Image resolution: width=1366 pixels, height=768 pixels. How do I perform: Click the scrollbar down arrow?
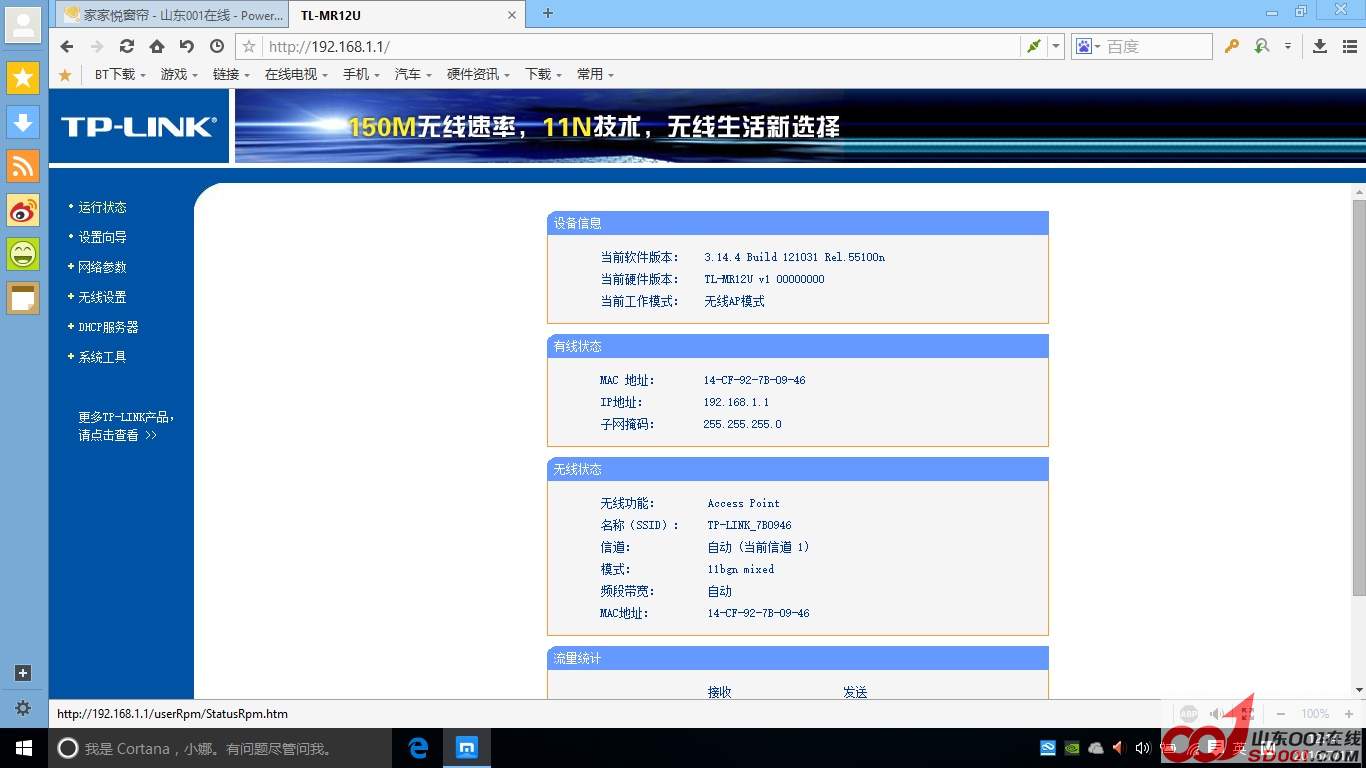pyautogui.click(x=1359, y=690)
